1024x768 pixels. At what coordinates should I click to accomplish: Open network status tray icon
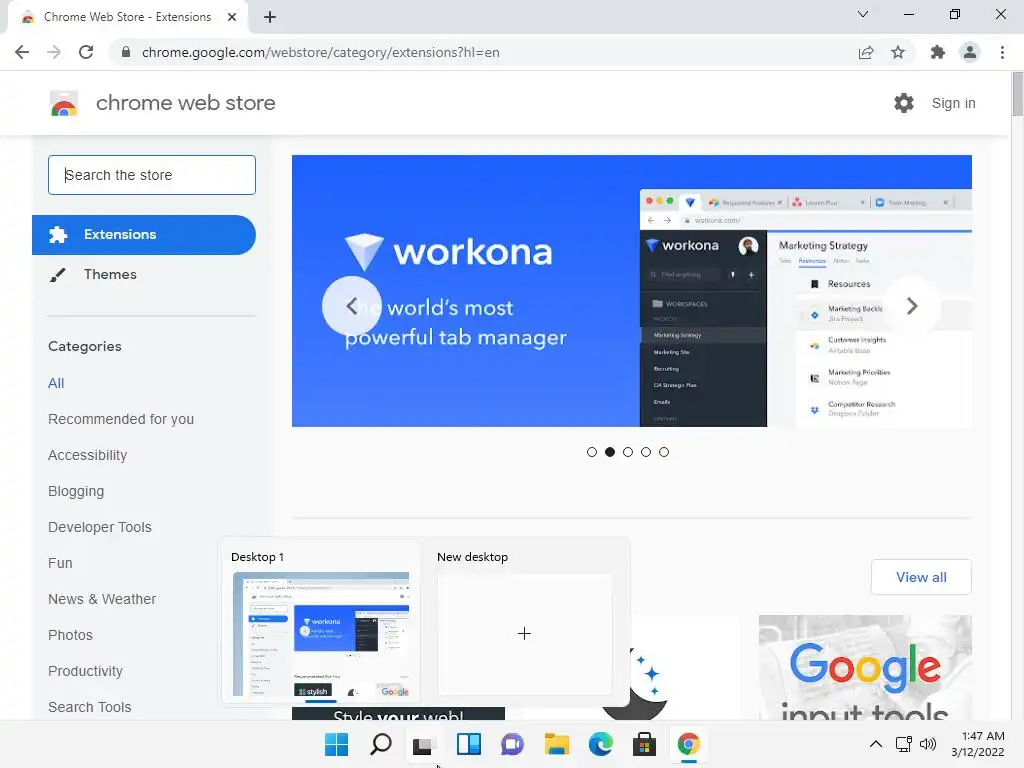[x=904, y=744]
